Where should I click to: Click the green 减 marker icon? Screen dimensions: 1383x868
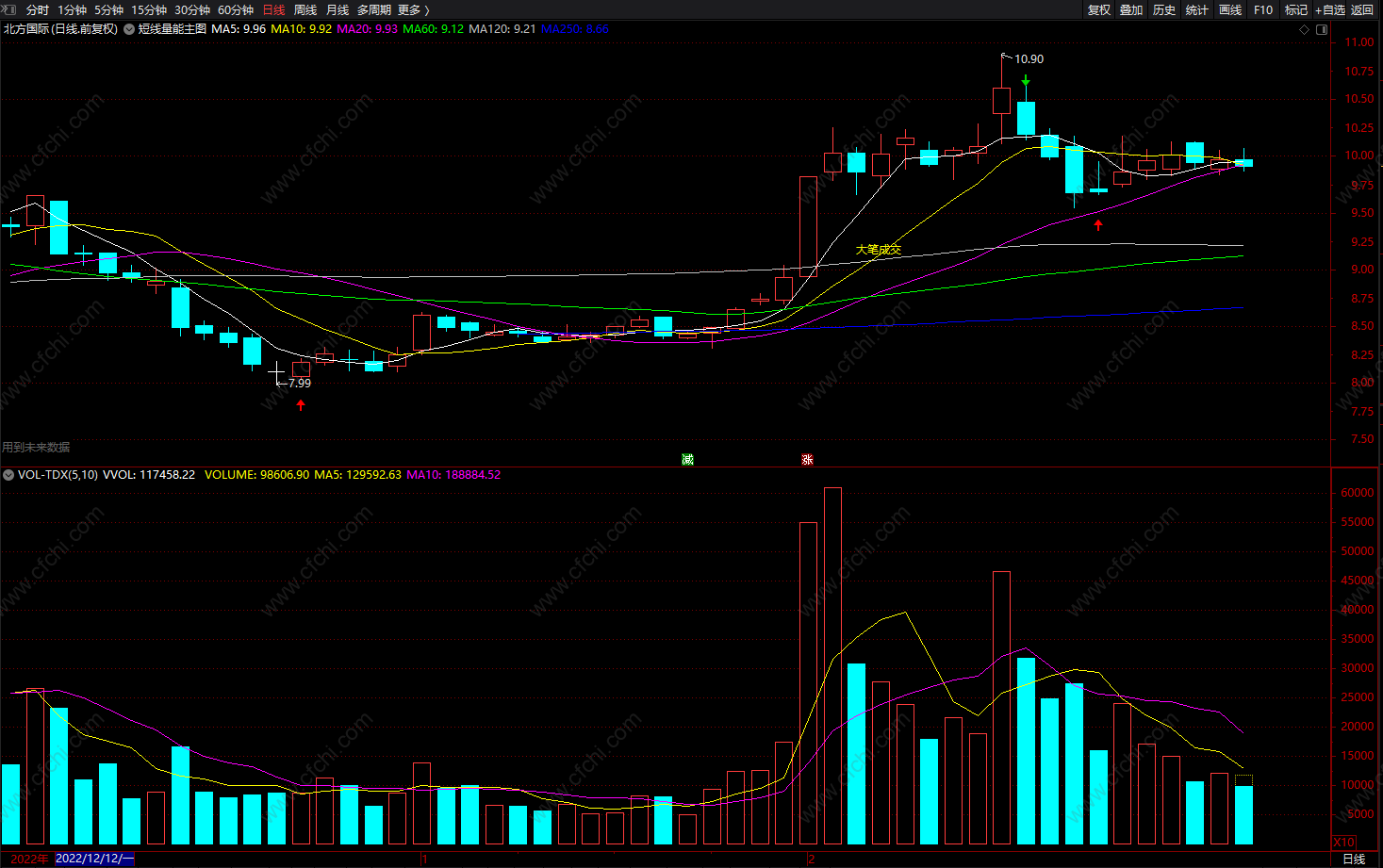(687, 459)
